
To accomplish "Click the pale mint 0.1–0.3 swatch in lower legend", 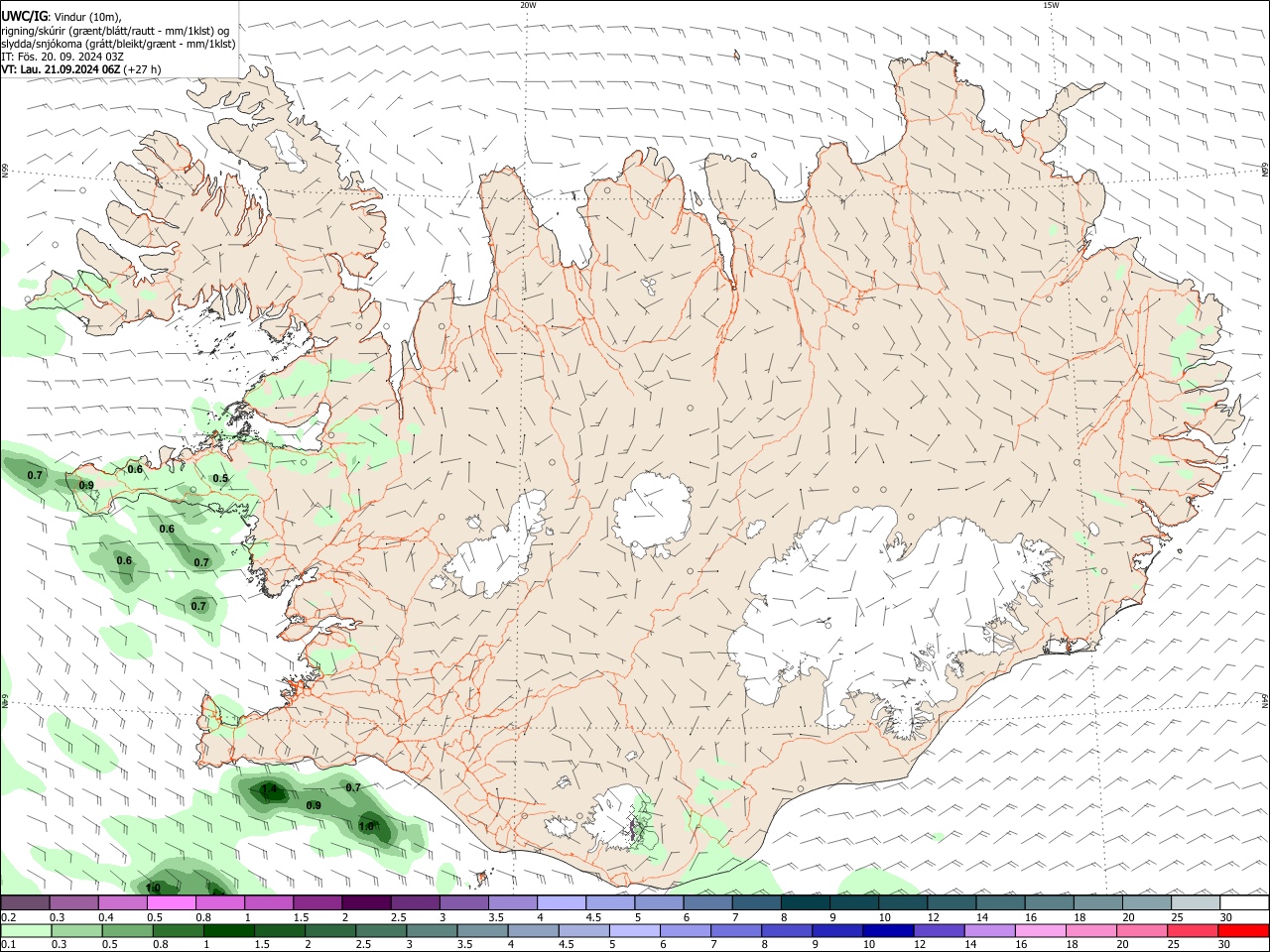I will [25, 930].
